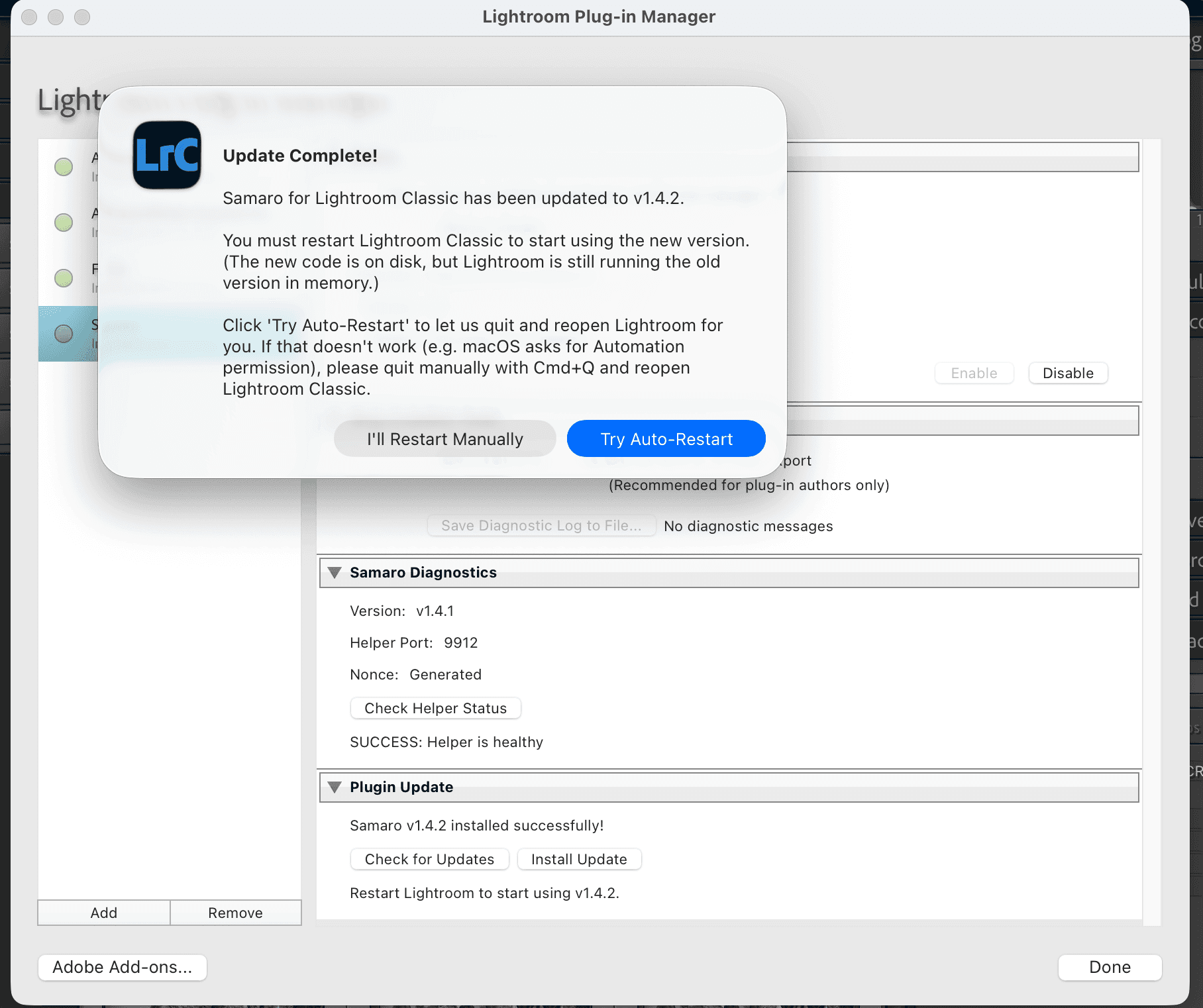Screen dimensions: 1203x1008
Task: Click Save Diagnostic Log to File
Action: tap(541, 526)
